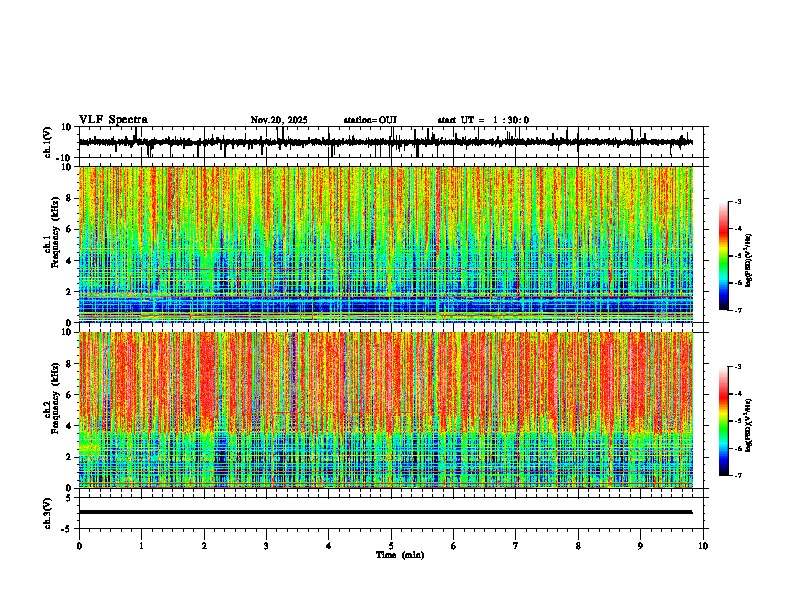Viewport: 792px width, 612px height.
Task: Click time axis tick label "0"
Action: [x=79, y=546]
